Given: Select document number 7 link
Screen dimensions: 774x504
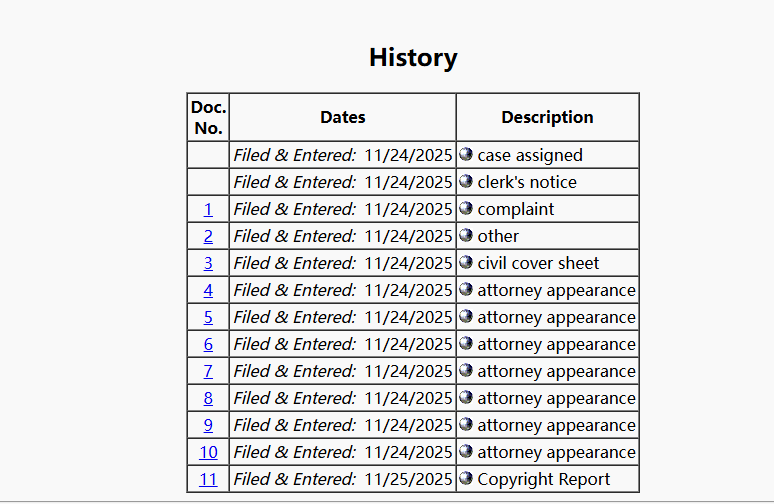Looking at the screenshot, I should (208, 372).
